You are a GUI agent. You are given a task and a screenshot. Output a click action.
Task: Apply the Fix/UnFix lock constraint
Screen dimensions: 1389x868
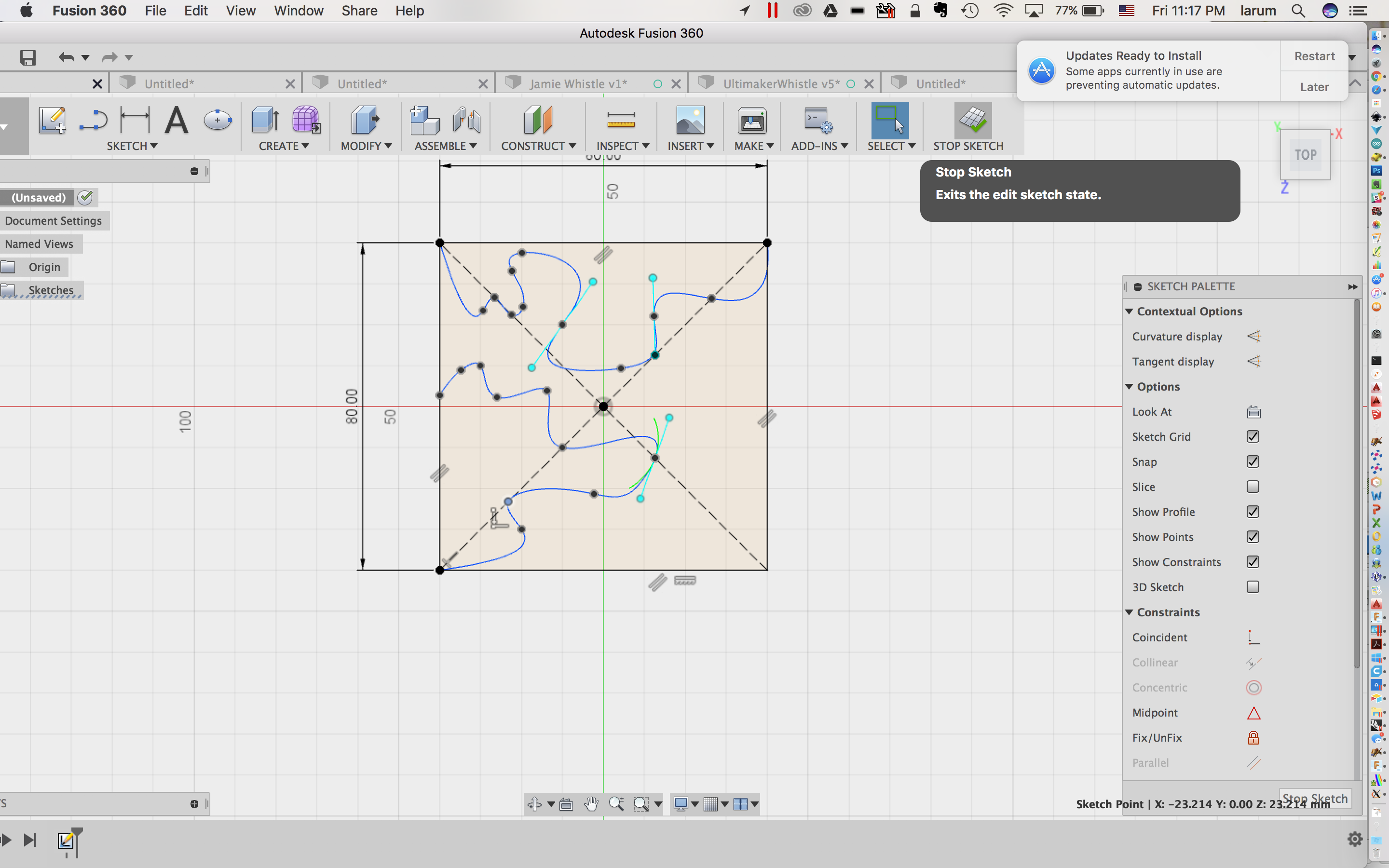[x=1253, y=738]
